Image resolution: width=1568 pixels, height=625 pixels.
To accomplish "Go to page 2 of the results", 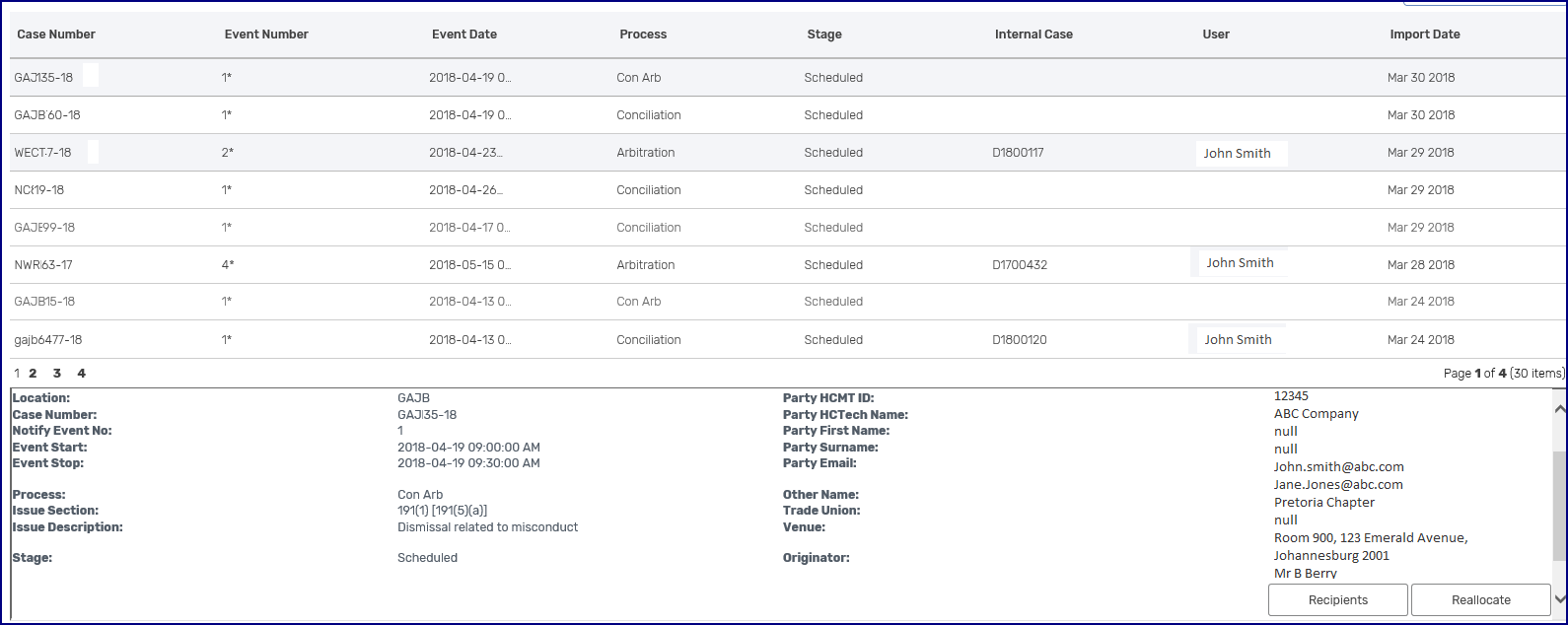I will (33, 374).
